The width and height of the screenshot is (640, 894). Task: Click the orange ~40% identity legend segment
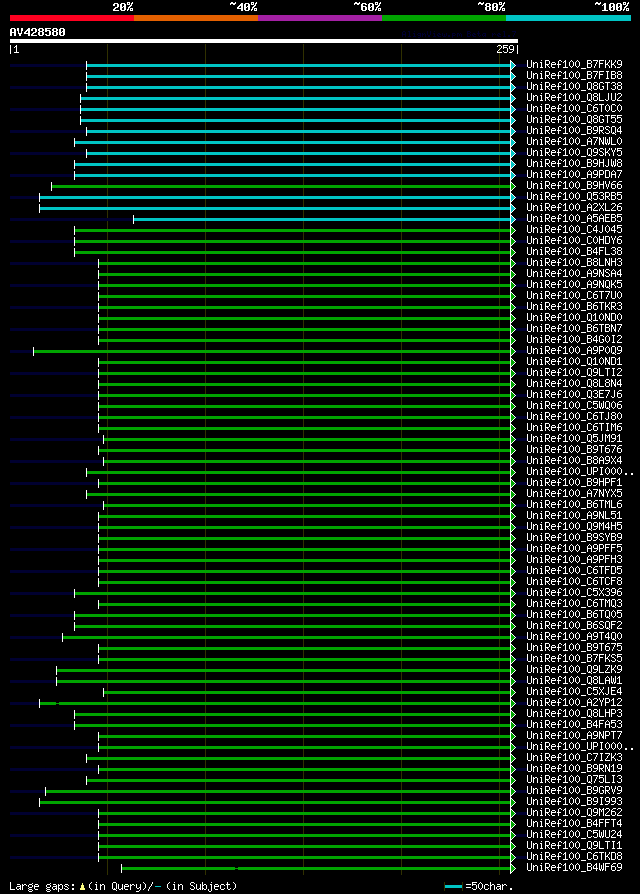196,18
